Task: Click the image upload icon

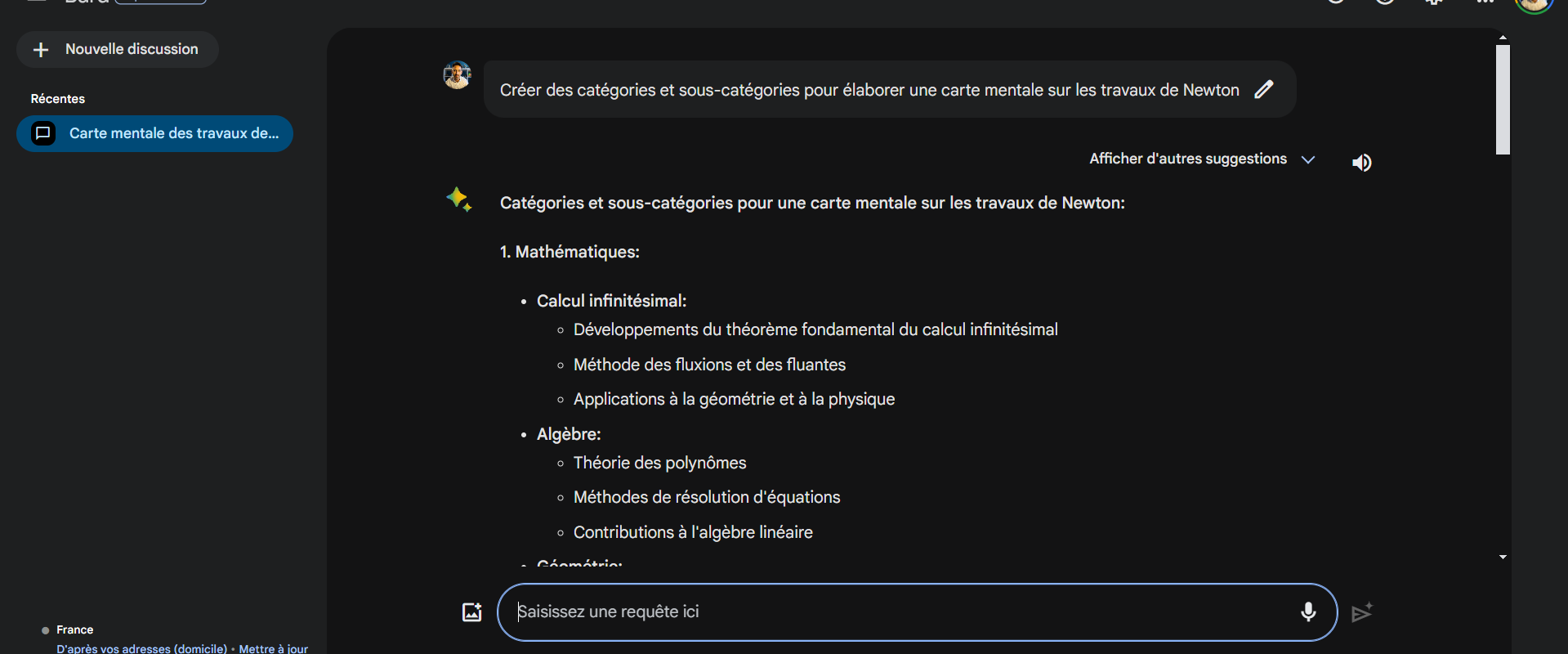Action: click(472, 612)
